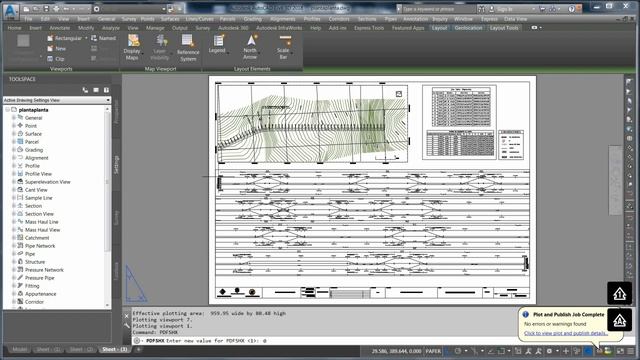The width and height of the screenshot is (640, 360).
Task: Select the Pressure Network tree item
Action: (x=44, y=270)
